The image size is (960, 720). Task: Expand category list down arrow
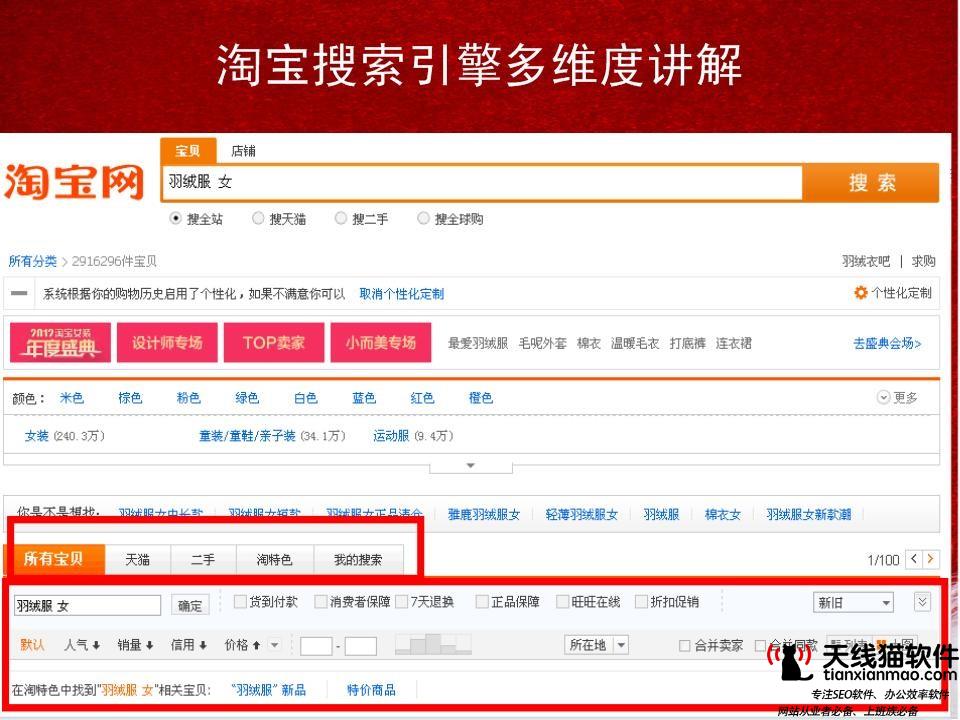[x=471, y=467]
